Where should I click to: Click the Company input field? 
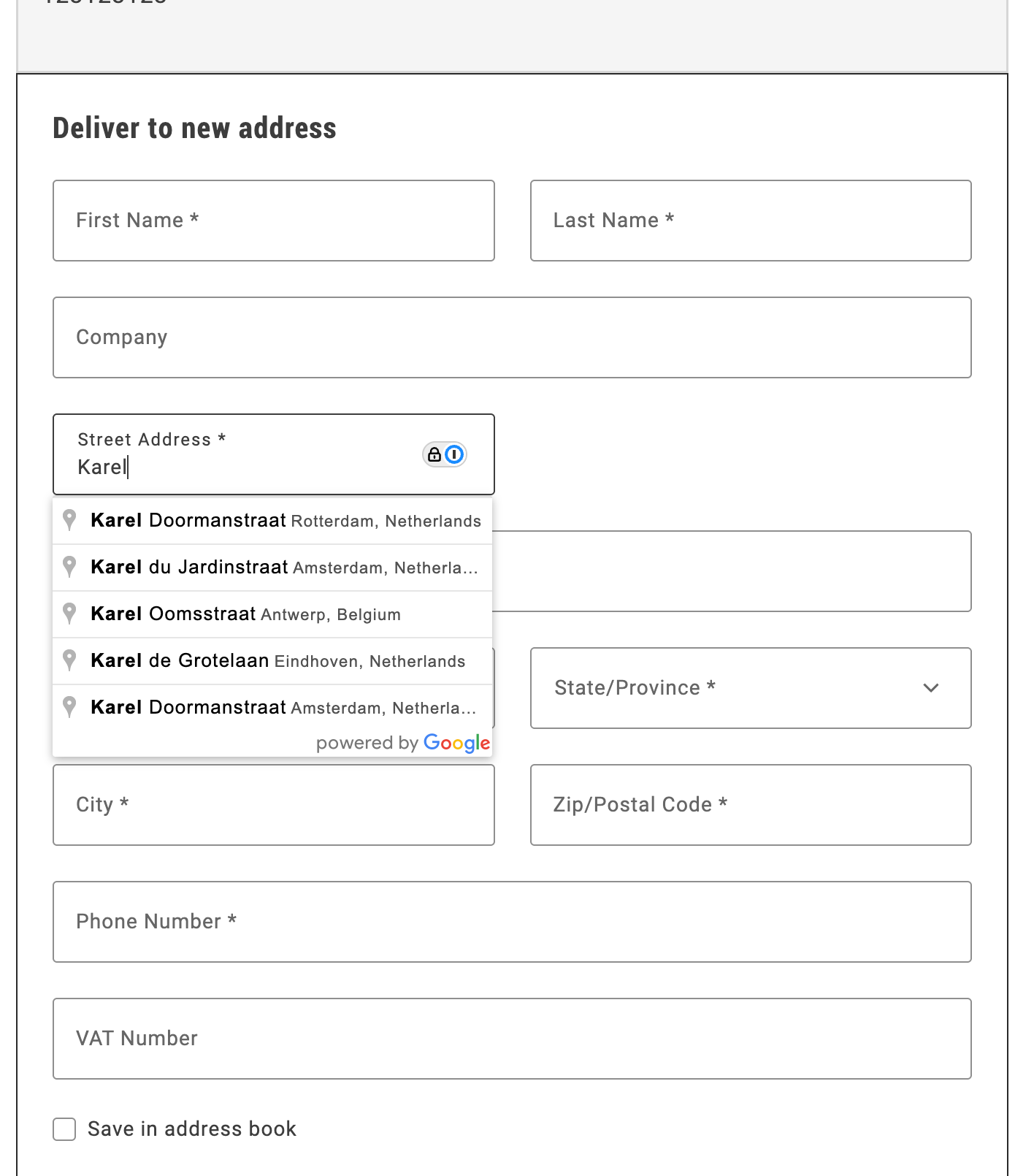pyautogui.click(x=511, y=337)
